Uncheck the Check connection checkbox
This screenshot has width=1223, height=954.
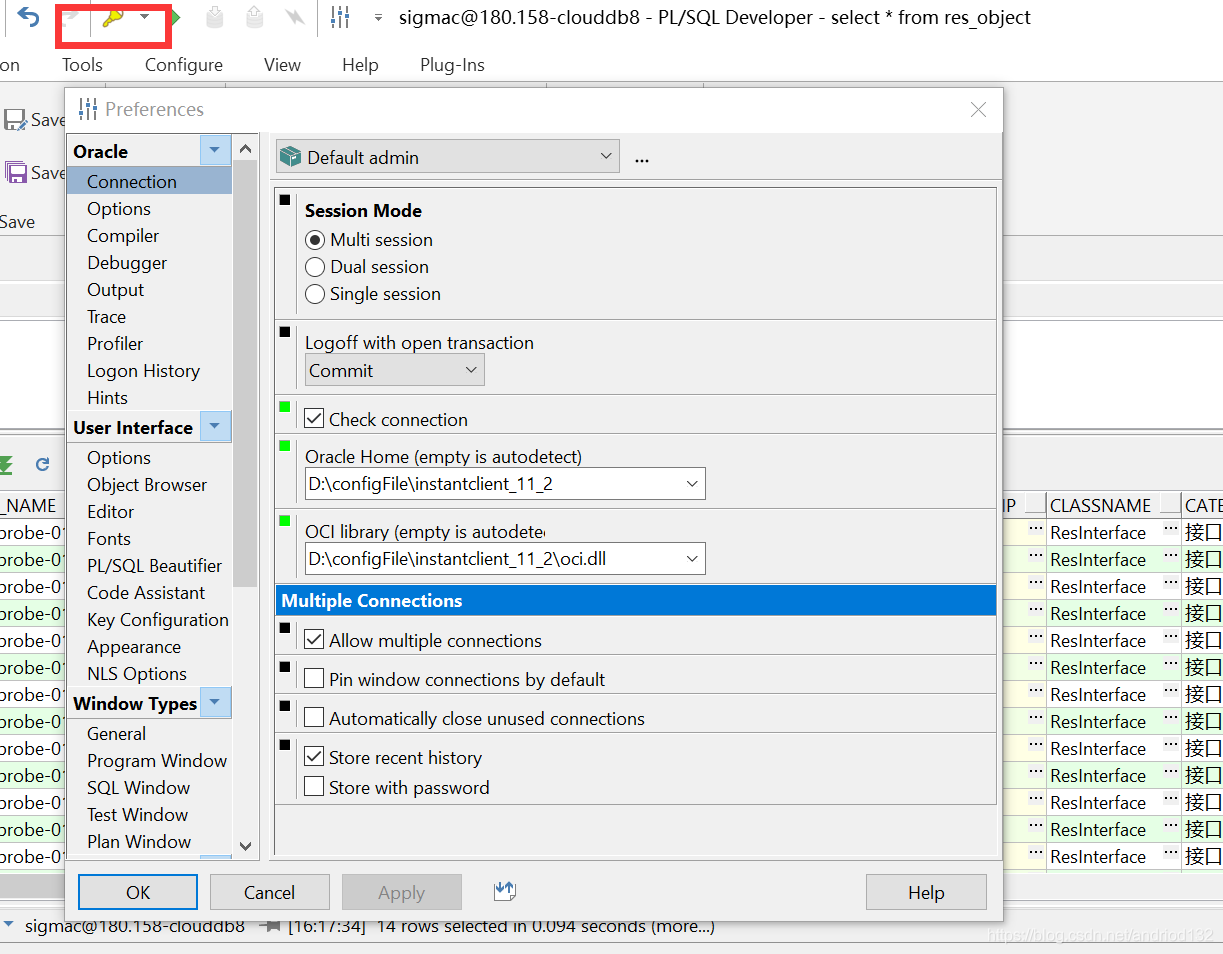[x=314, y=419]
